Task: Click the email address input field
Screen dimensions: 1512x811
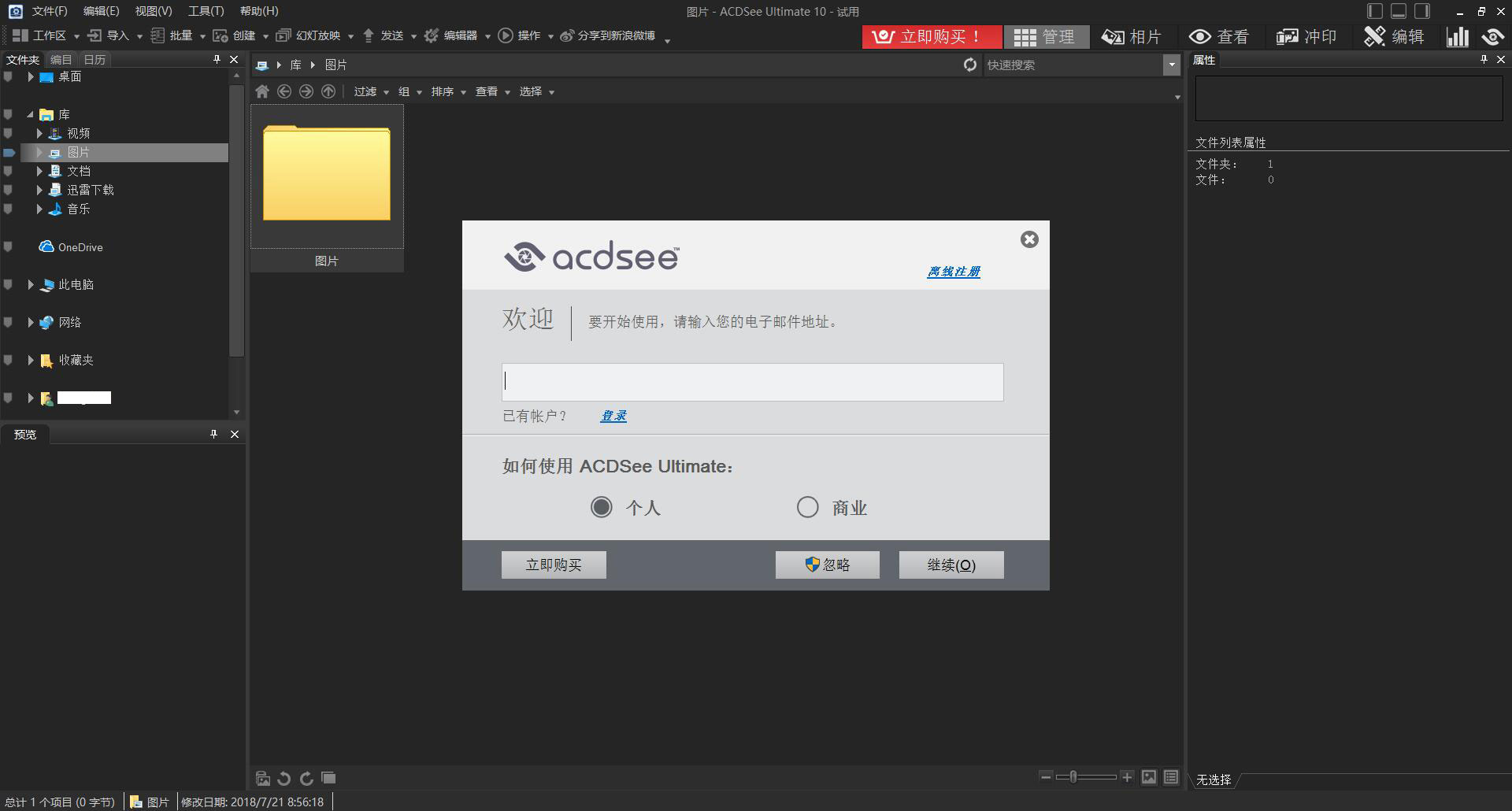Action: (753, 382)
